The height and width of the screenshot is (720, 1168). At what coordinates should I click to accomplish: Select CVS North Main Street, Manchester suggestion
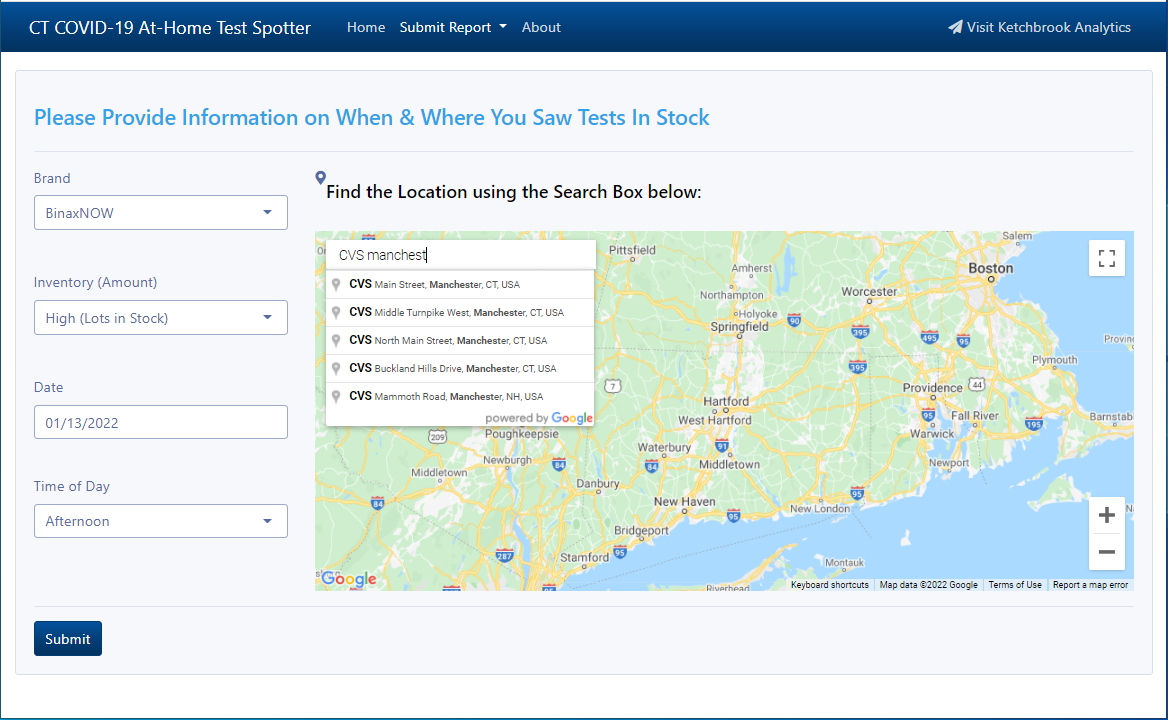pyautogui.click(x=460, y=340)
